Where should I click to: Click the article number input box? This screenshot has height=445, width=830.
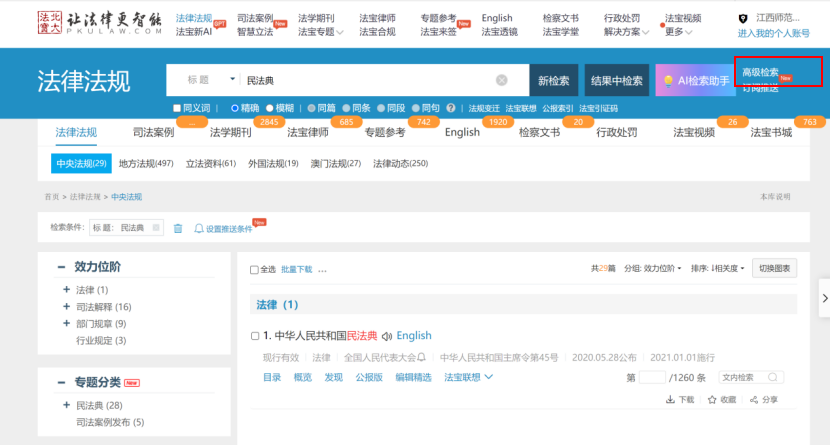(652, 377)
